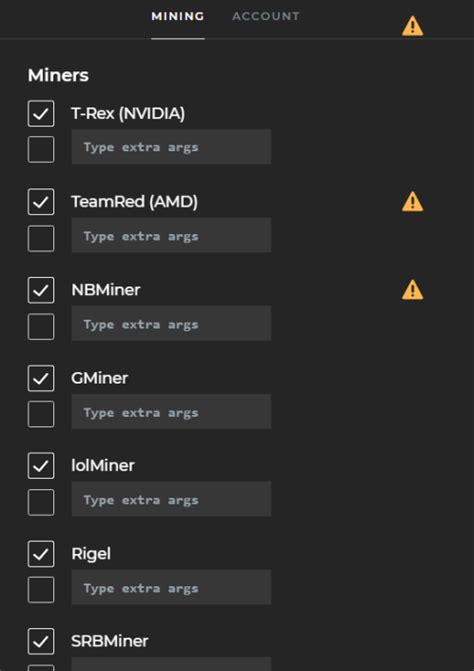Check the extra args checkbox under NBMiner
Screen dimensions: 474x671
point(41,327)
